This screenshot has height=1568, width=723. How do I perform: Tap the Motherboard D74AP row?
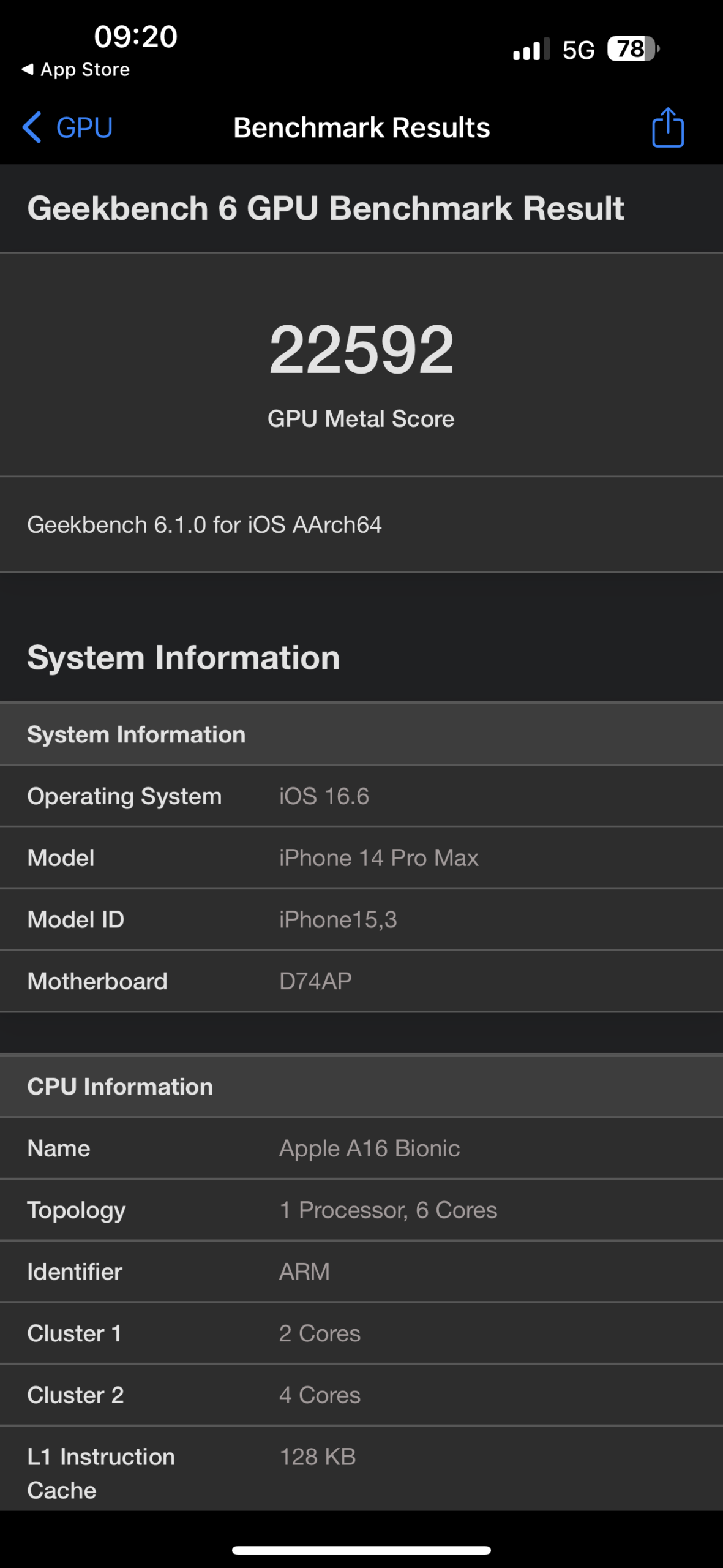[x=361, y=981]
